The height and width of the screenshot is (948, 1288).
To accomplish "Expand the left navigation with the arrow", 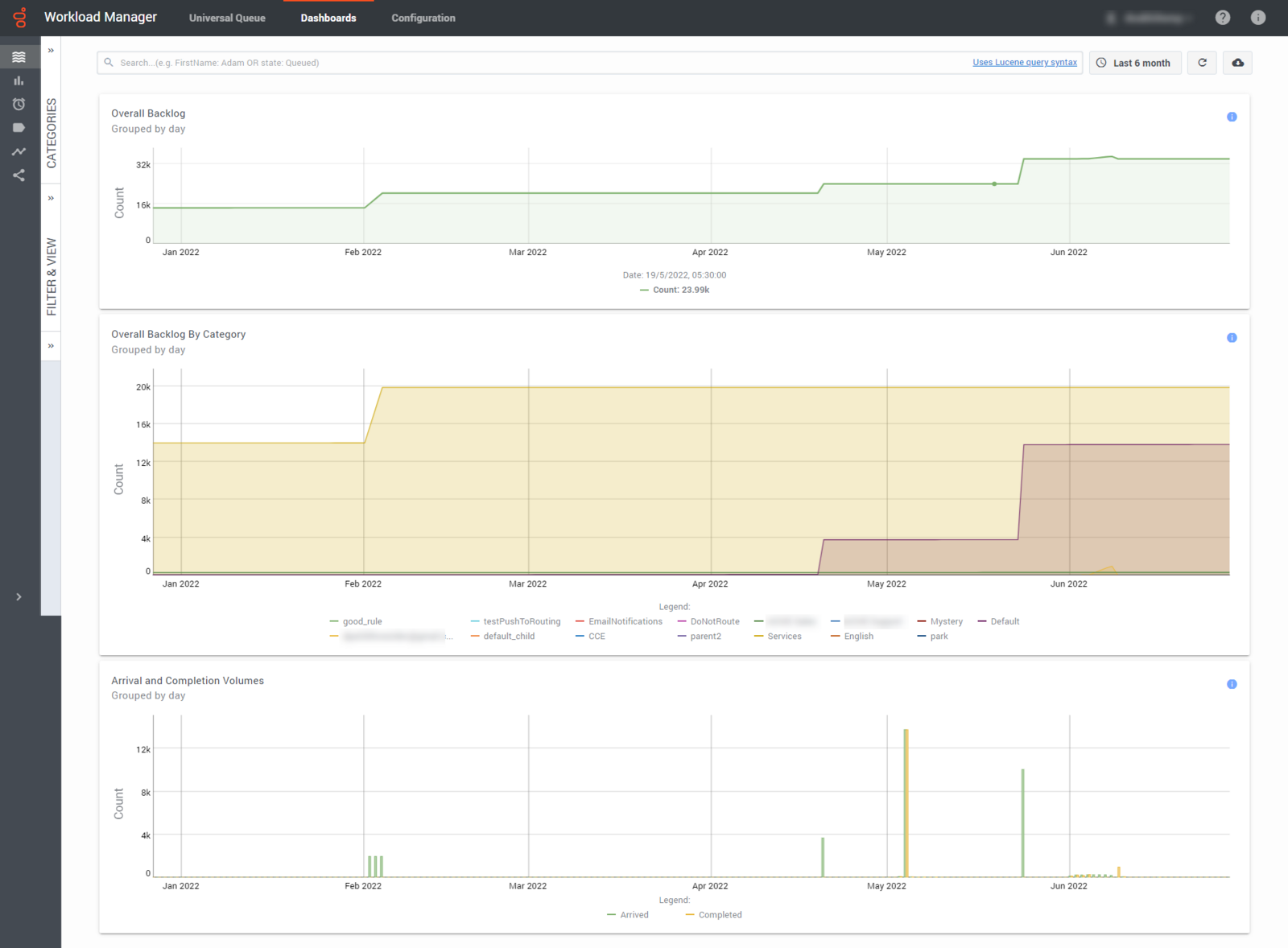I will click(19, 597).
